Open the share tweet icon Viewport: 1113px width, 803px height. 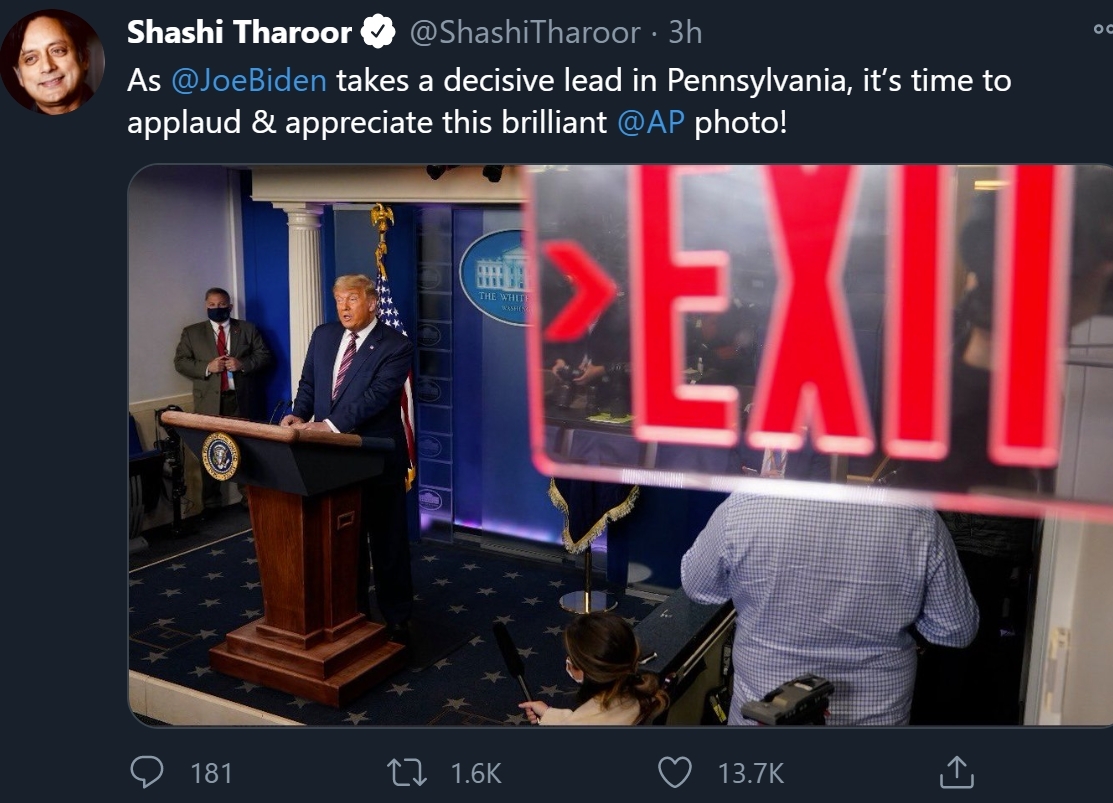[956, 772]
